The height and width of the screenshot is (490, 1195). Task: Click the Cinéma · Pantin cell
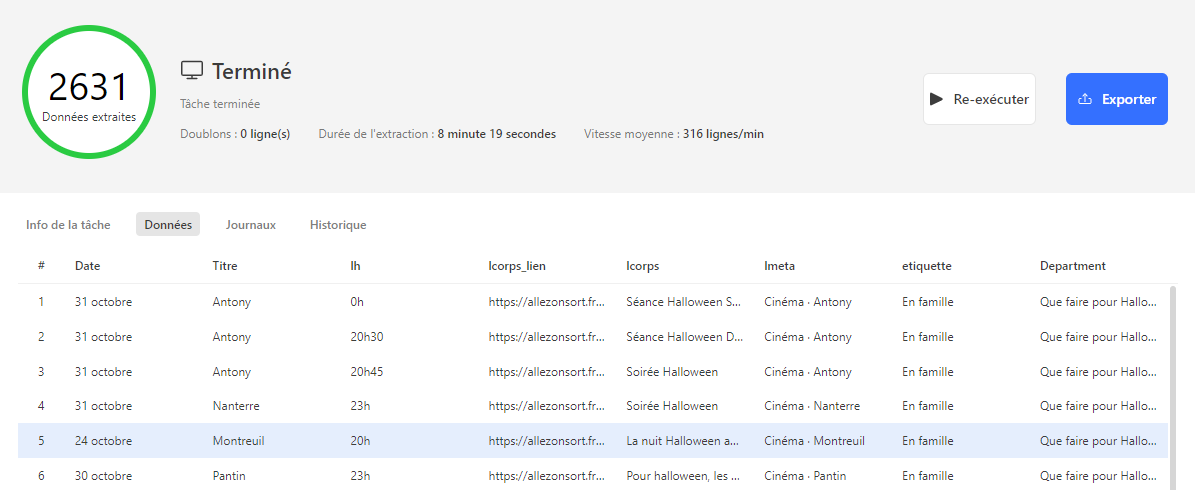click(805, 476)
